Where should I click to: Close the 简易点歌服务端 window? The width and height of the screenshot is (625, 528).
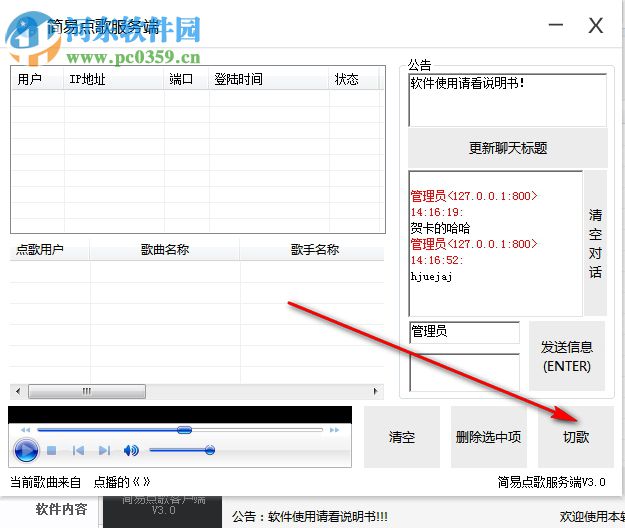click(596, 26)
